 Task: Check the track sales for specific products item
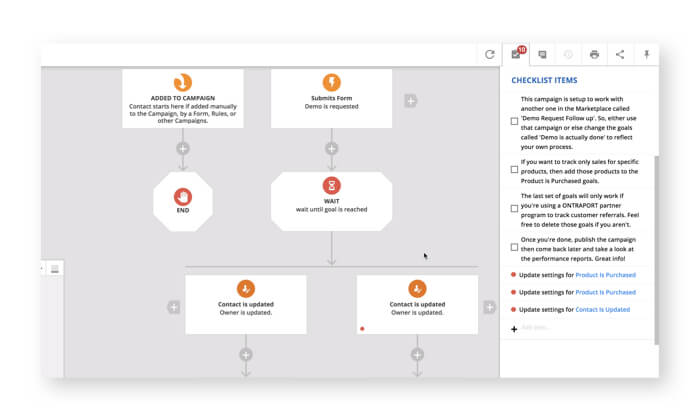[x=514, y=170]
